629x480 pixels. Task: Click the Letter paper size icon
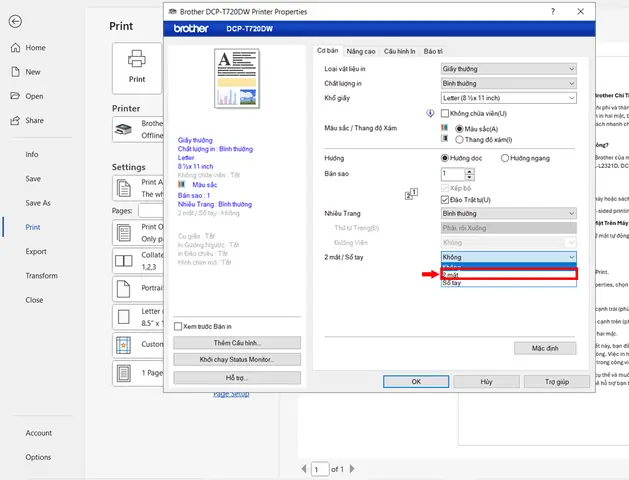click(124, 317)
